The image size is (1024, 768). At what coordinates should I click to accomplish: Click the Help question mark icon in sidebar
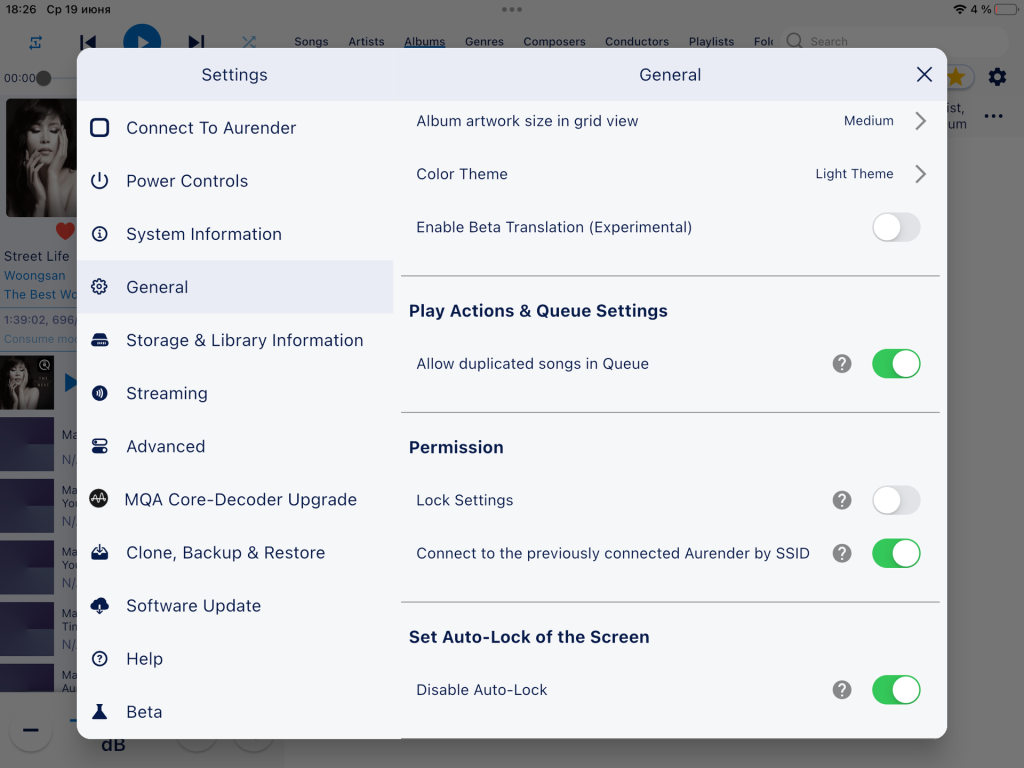pos(99,658)
